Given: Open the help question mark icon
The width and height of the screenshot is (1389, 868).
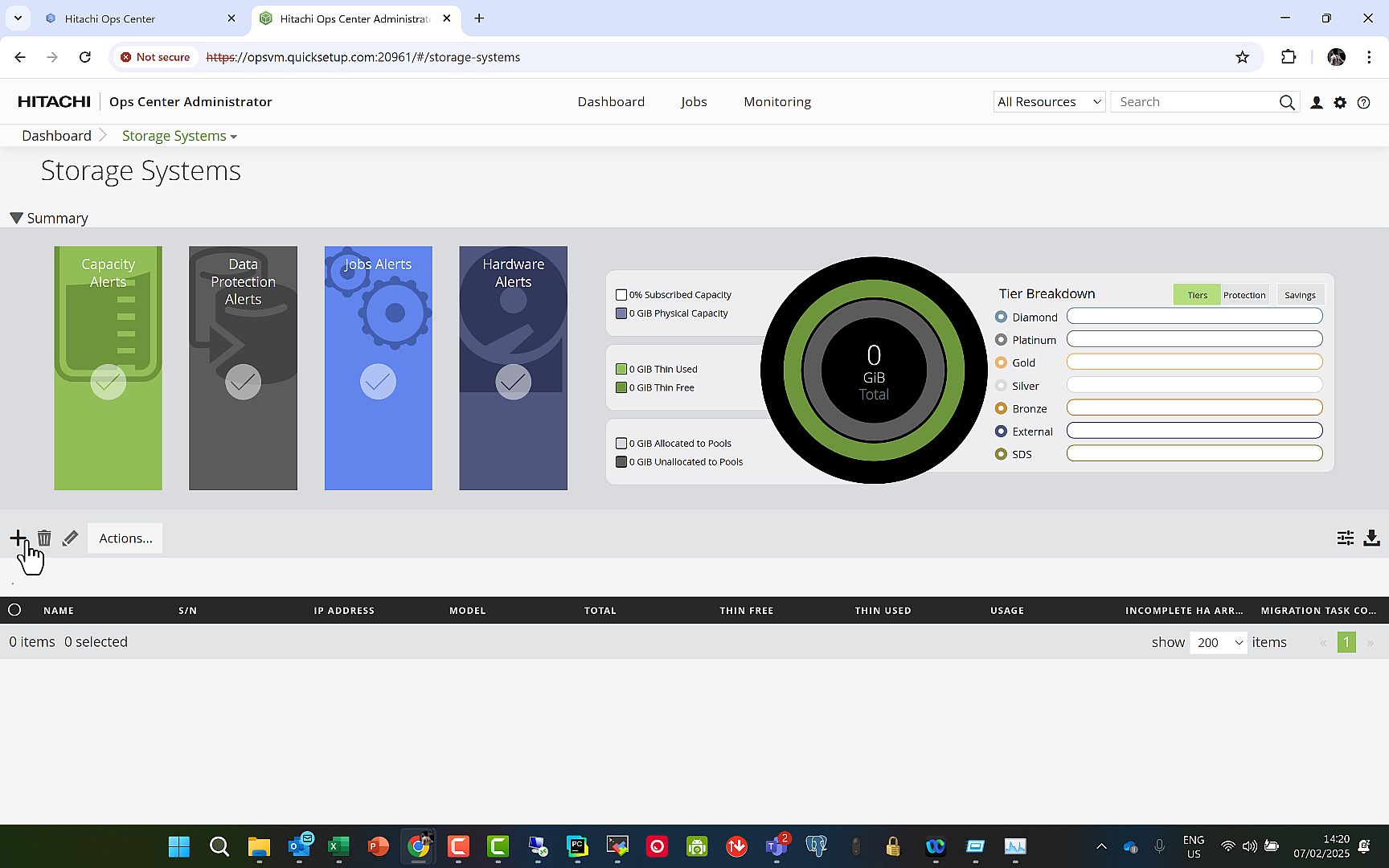Looking at the screenshot, I should pos(1363,102).
